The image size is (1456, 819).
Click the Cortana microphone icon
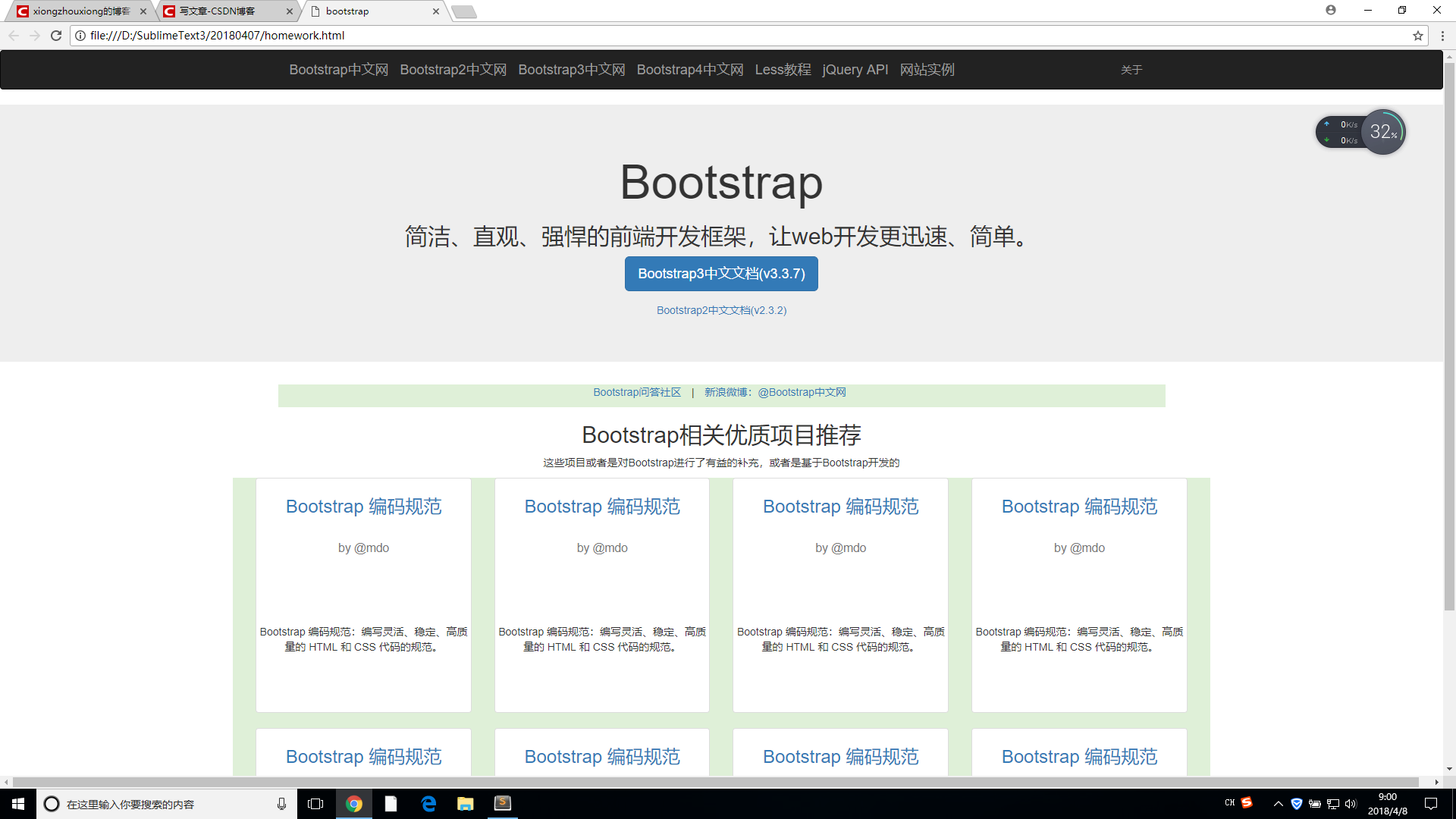point(281,804)
